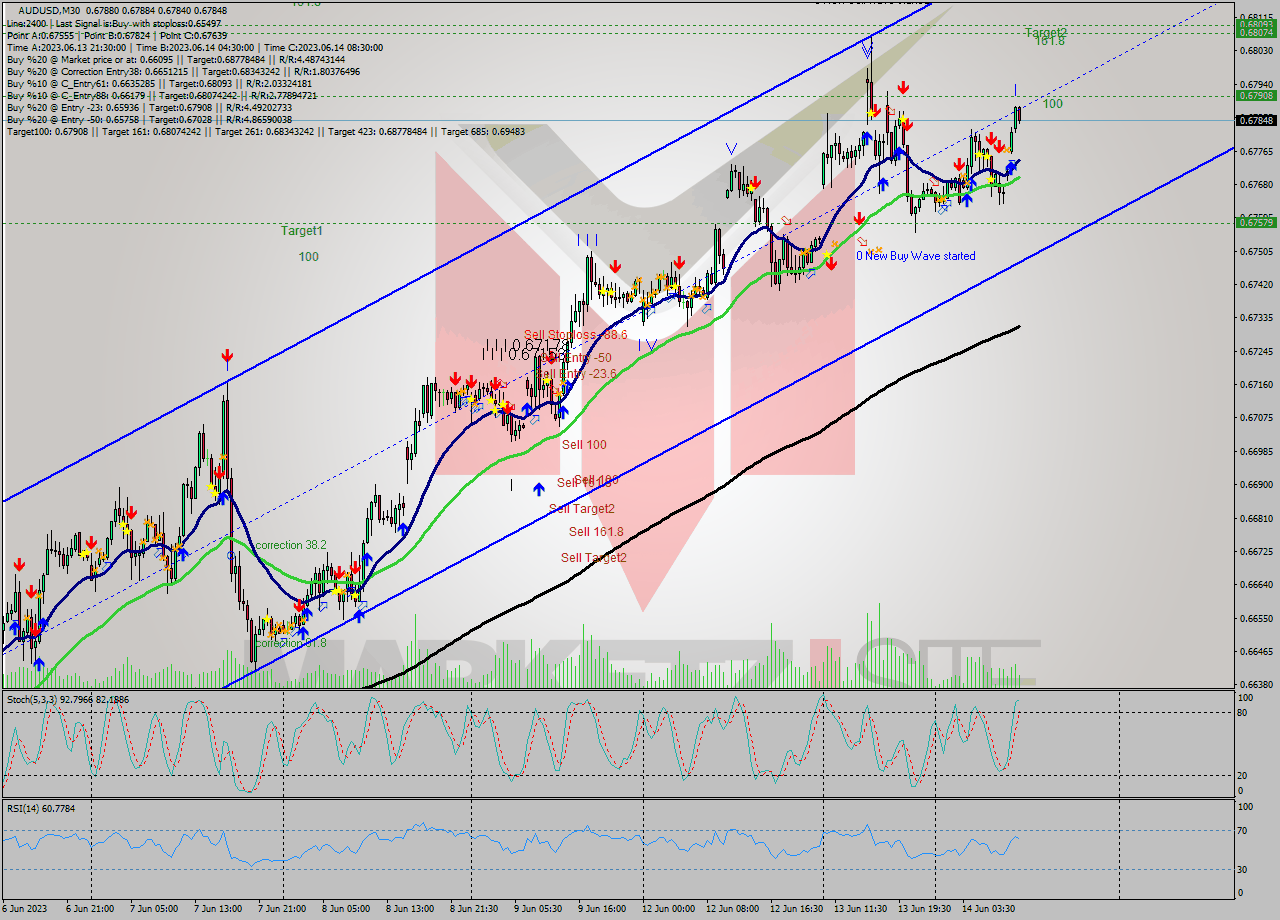The height and width of the screenshot is (920, 1280).
Task: Click the red 'Sell 100' label
Action: tap(584, 445)
